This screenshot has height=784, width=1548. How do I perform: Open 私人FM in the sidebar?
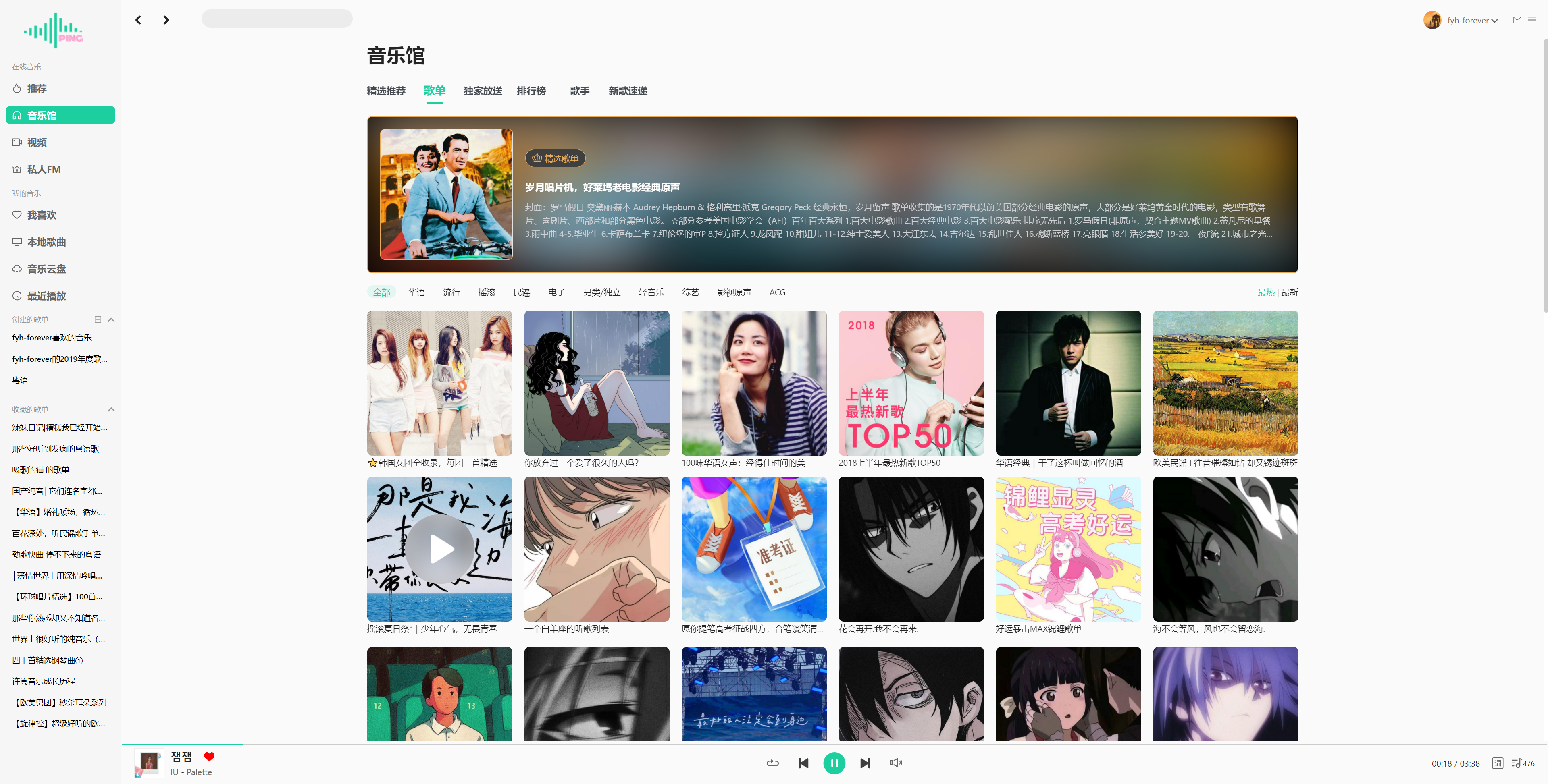(43, 170)
